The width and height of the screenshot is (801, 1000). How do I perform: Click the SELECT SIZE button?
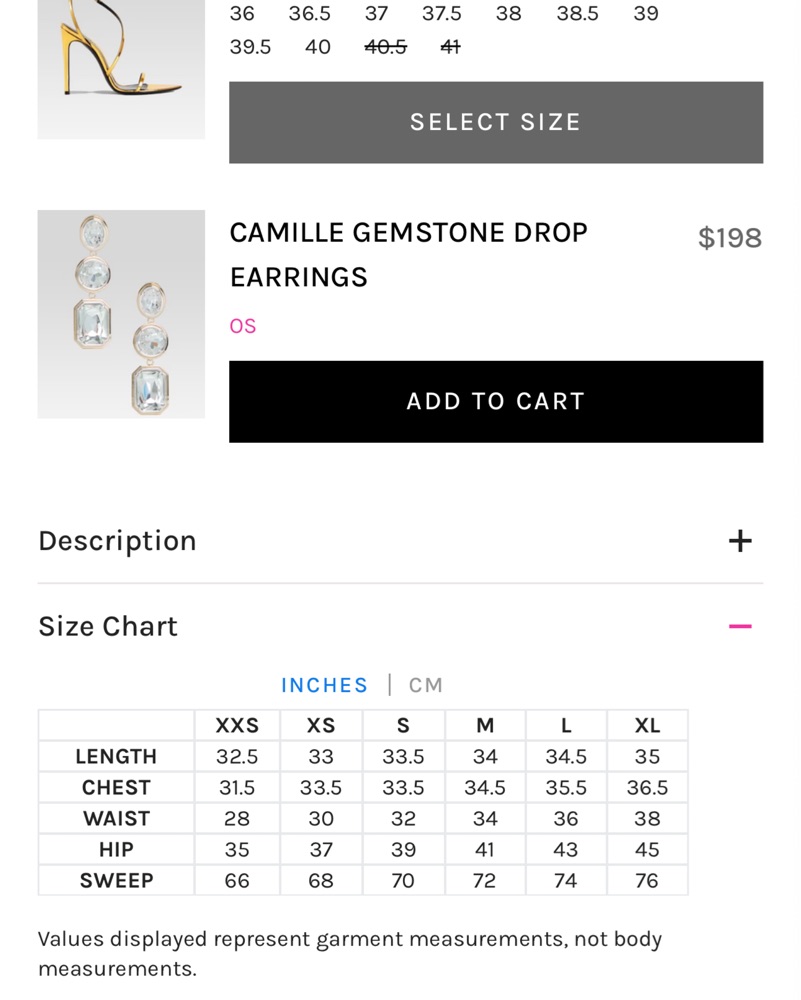495,122
